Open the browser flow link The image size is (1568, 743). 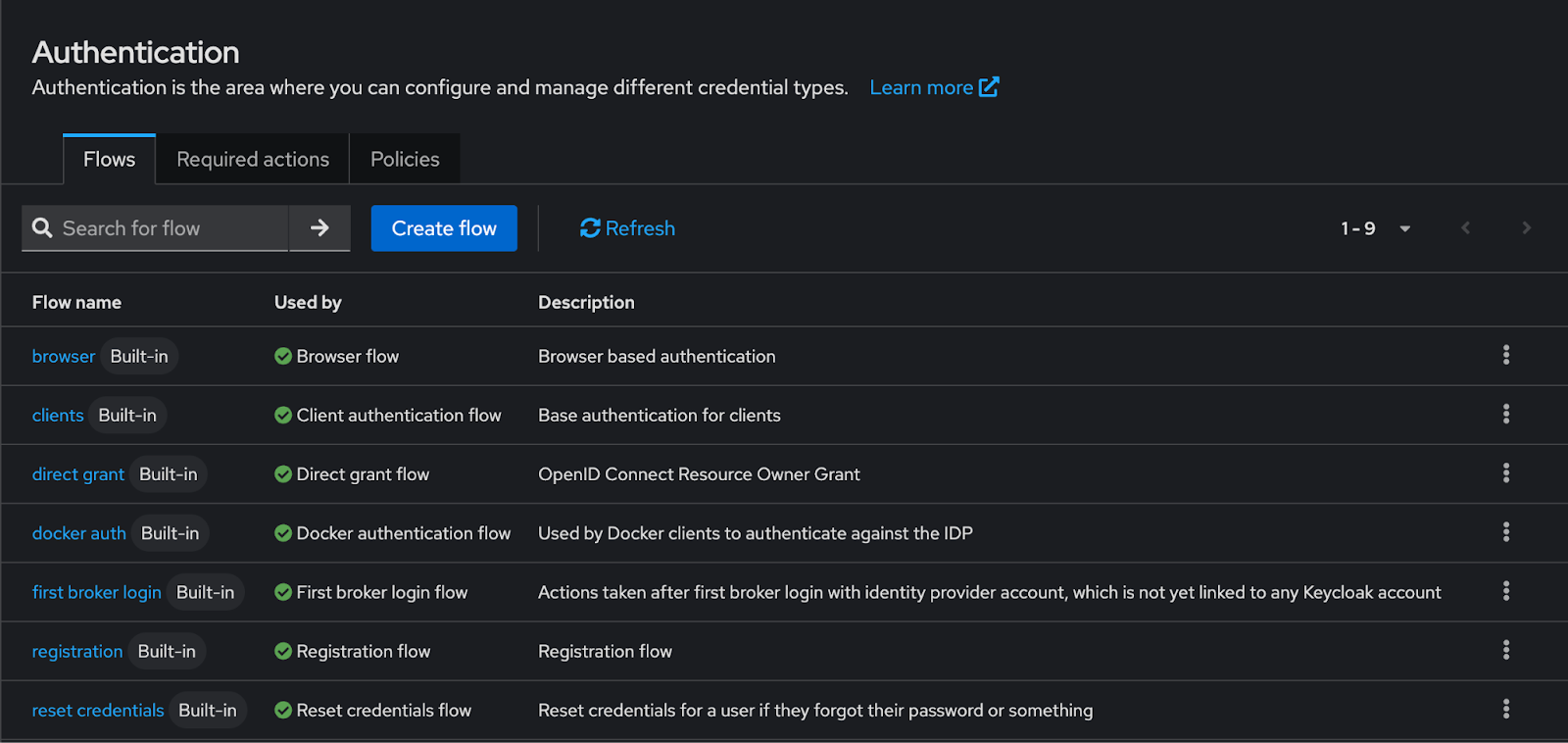[x=64, y=357]
